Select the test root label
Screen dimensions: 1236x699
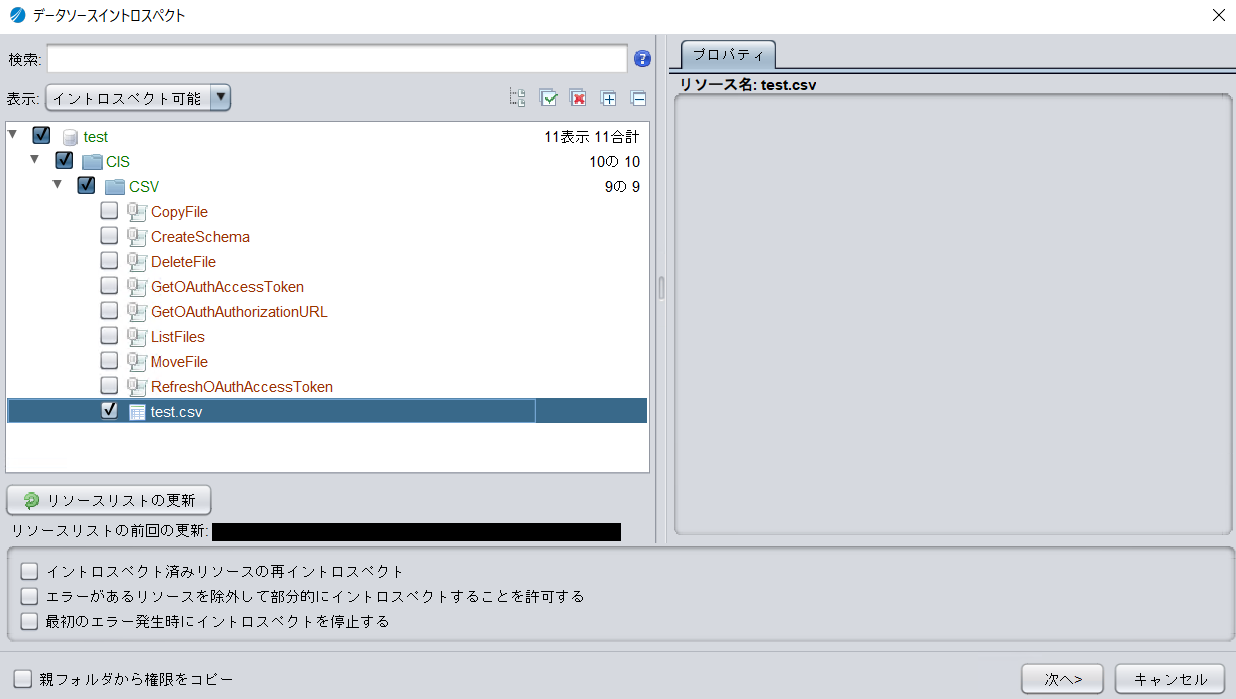[96, 137]
